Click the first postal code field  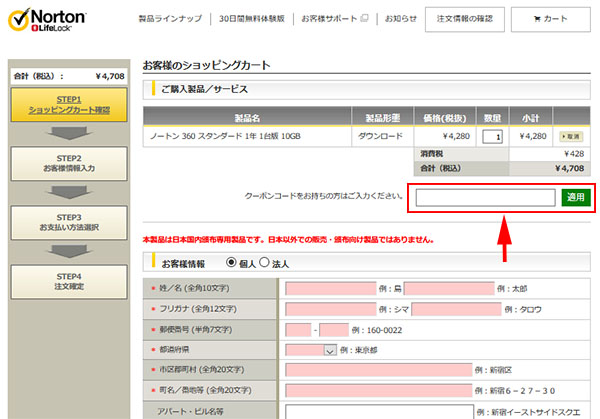pos(298,330)
